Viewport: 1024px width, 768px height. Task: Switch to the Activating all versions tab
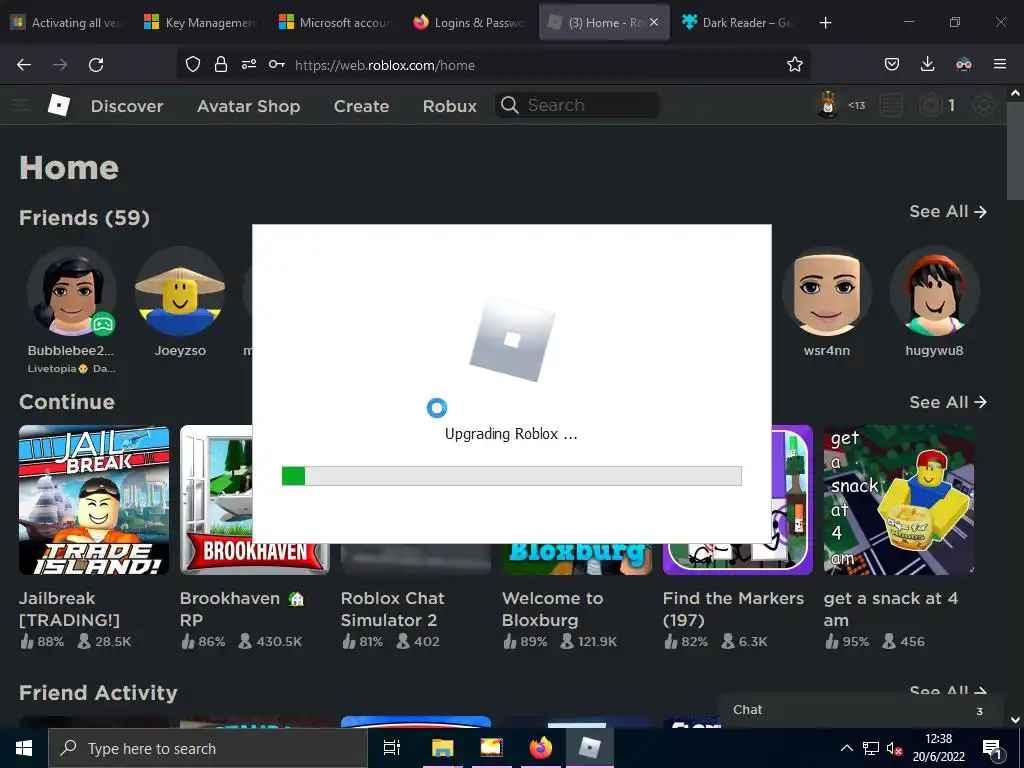[x=65, y=23]
